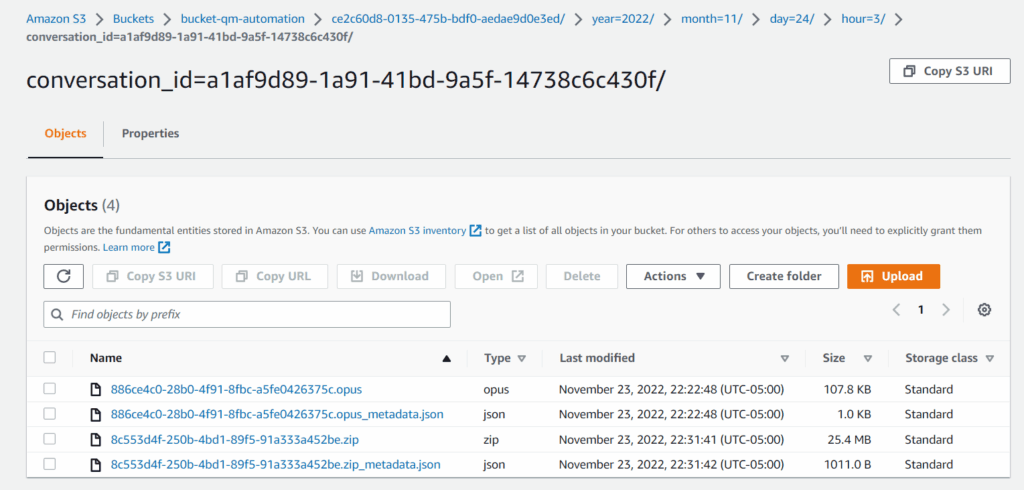Expand the Actions dropdown menu
This screenshot has height=490, width=1024.
673,276
